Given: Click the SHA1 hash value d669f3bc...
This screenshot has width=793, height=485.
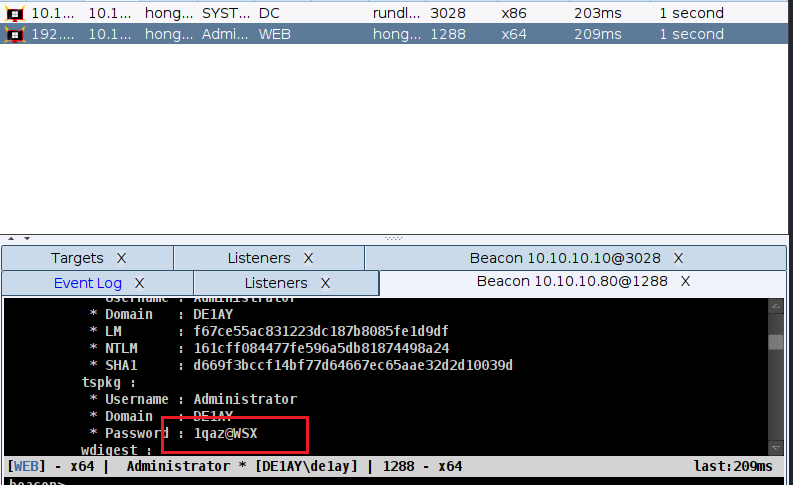Looking at the screenshot, I should click(x=353, y=365).
